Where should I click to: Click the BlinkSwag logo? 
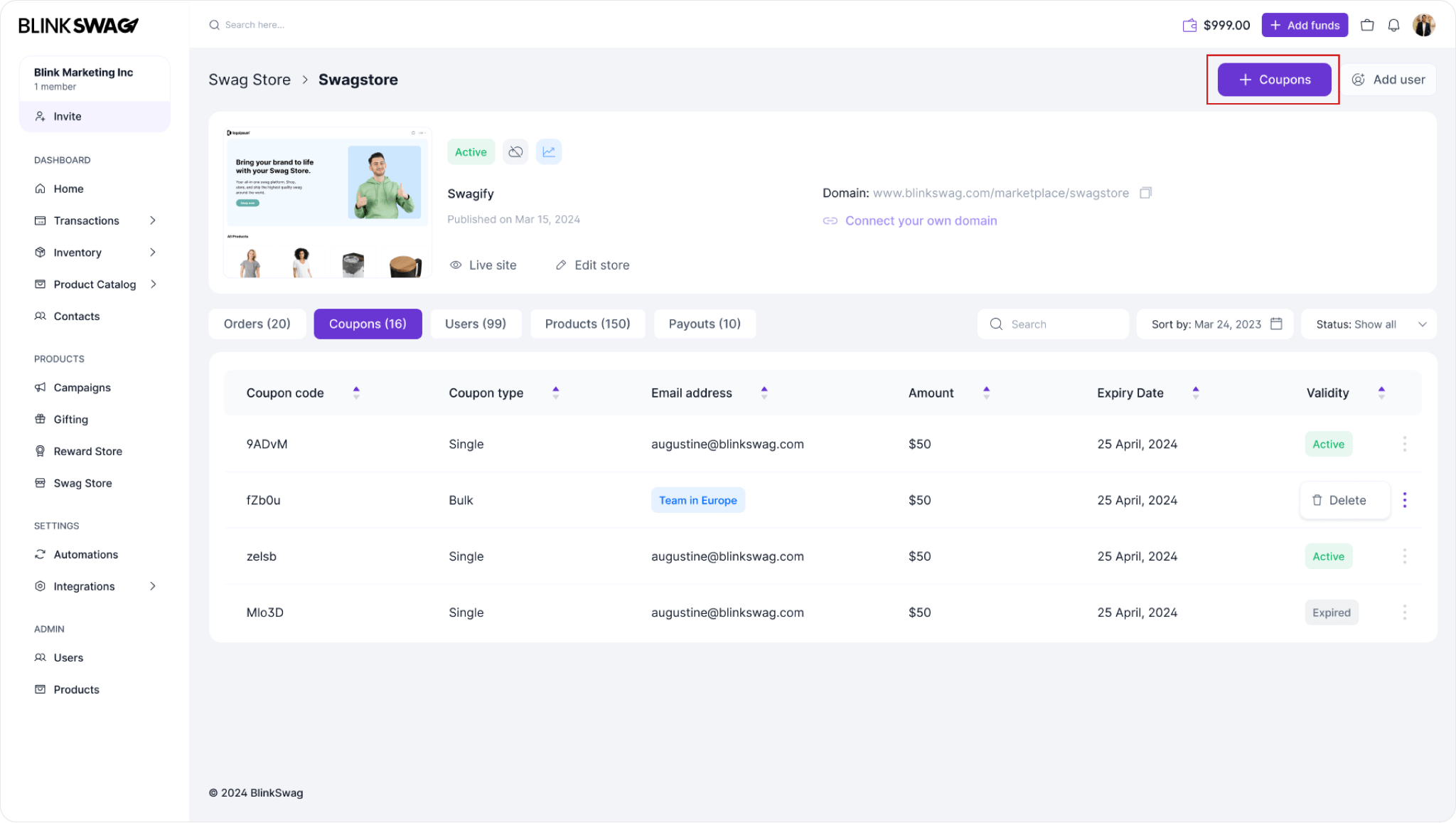pyautogui.click(x=78, y=26)
